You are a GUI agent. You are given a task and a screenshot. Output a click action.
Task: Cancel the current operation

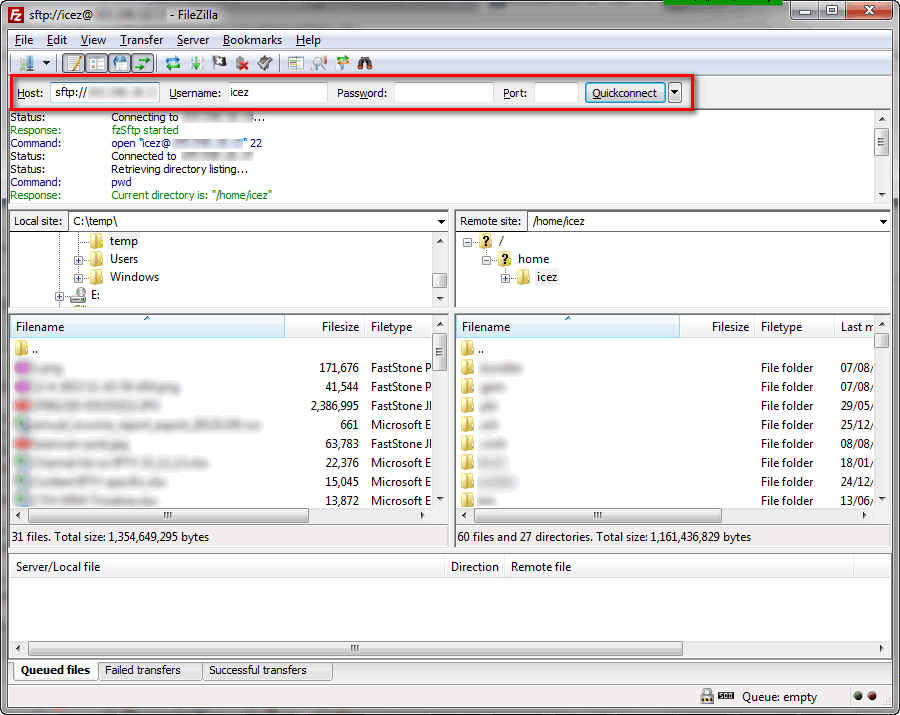click(219, 63)
